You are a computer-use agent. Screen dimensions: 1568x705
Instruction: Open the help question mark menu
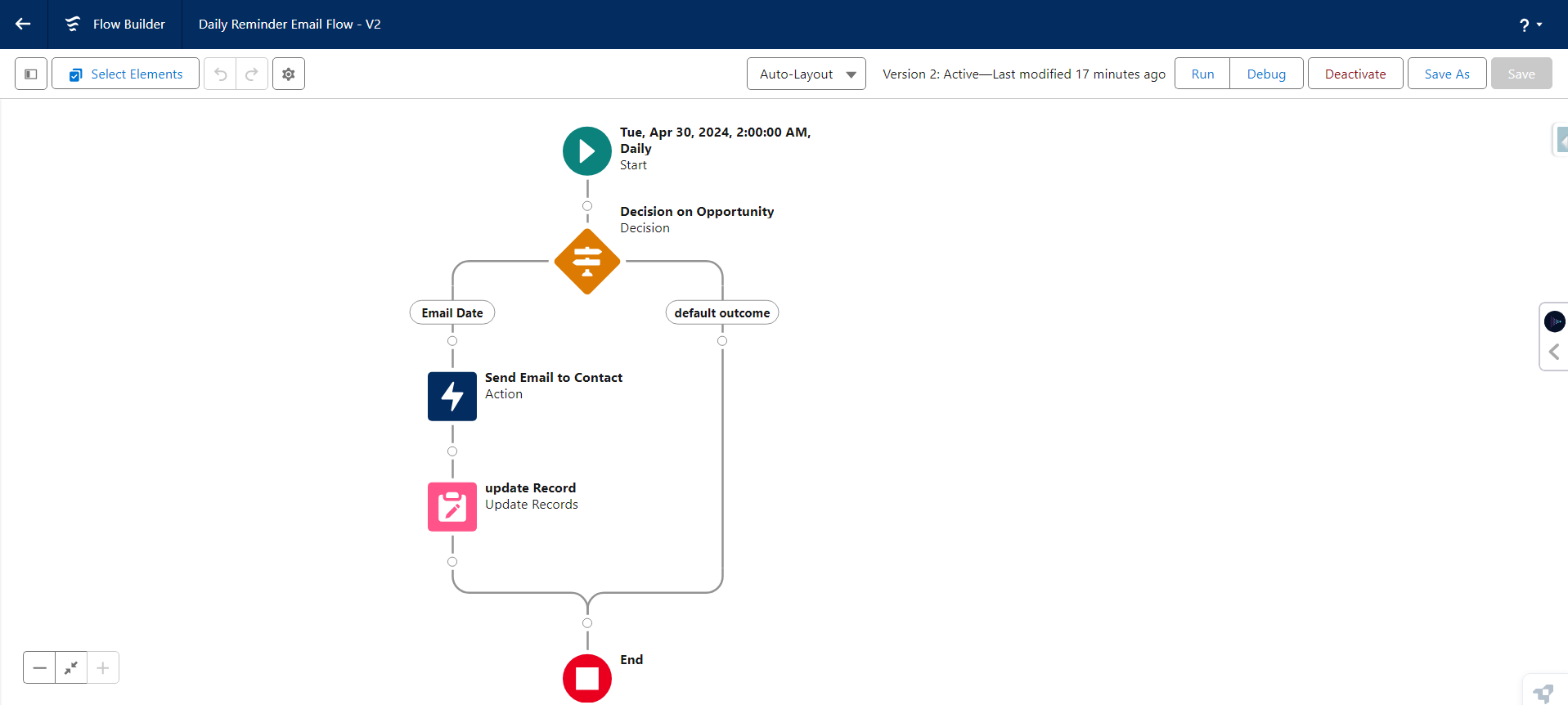[1529, 25]
